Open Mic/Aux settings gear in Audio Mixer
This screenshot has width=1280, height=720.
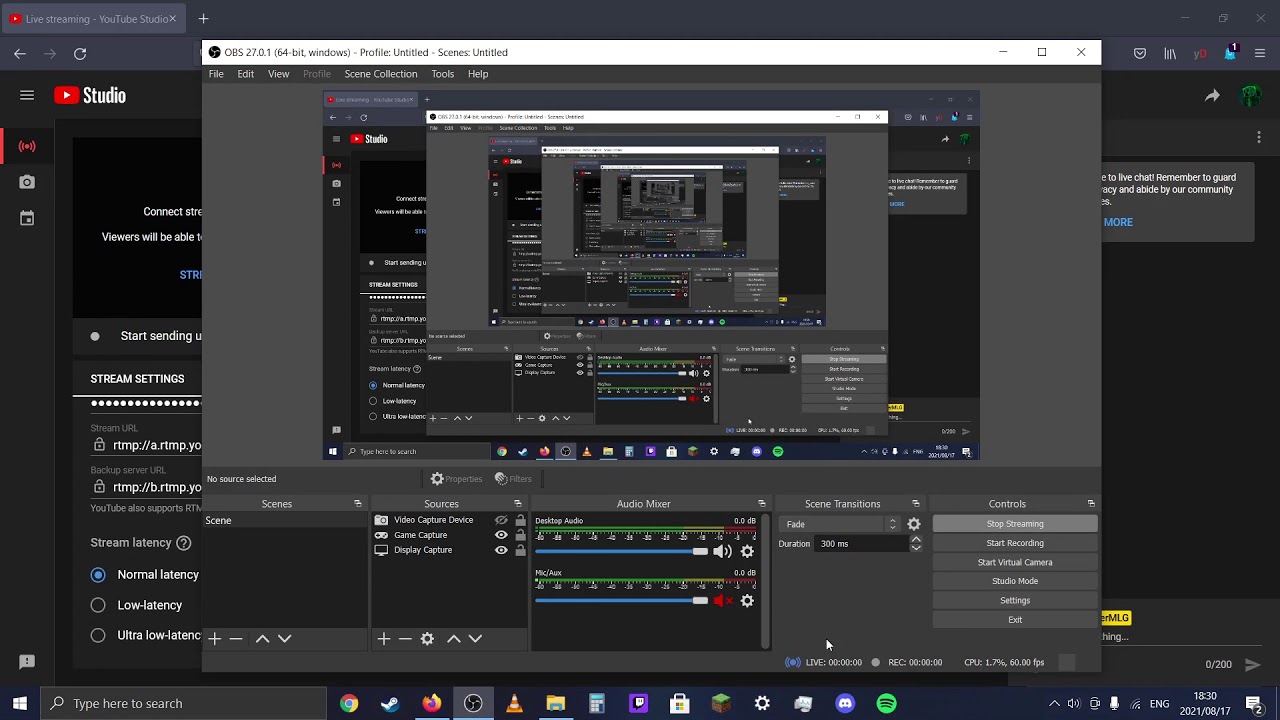[x=747, y=600]
